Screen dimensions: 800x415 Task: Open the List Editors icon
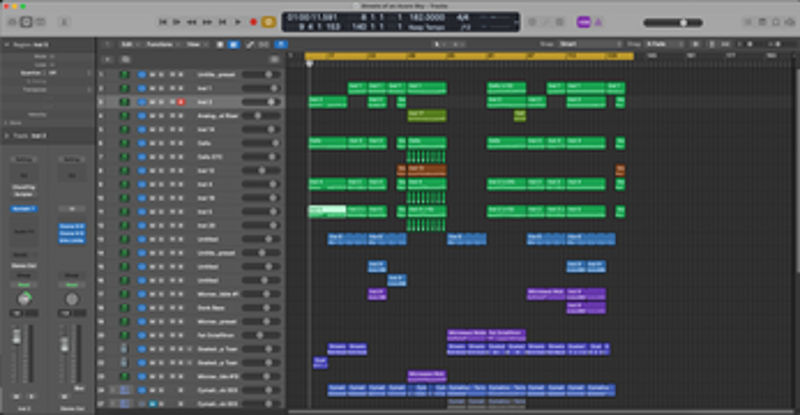(748, 22)
